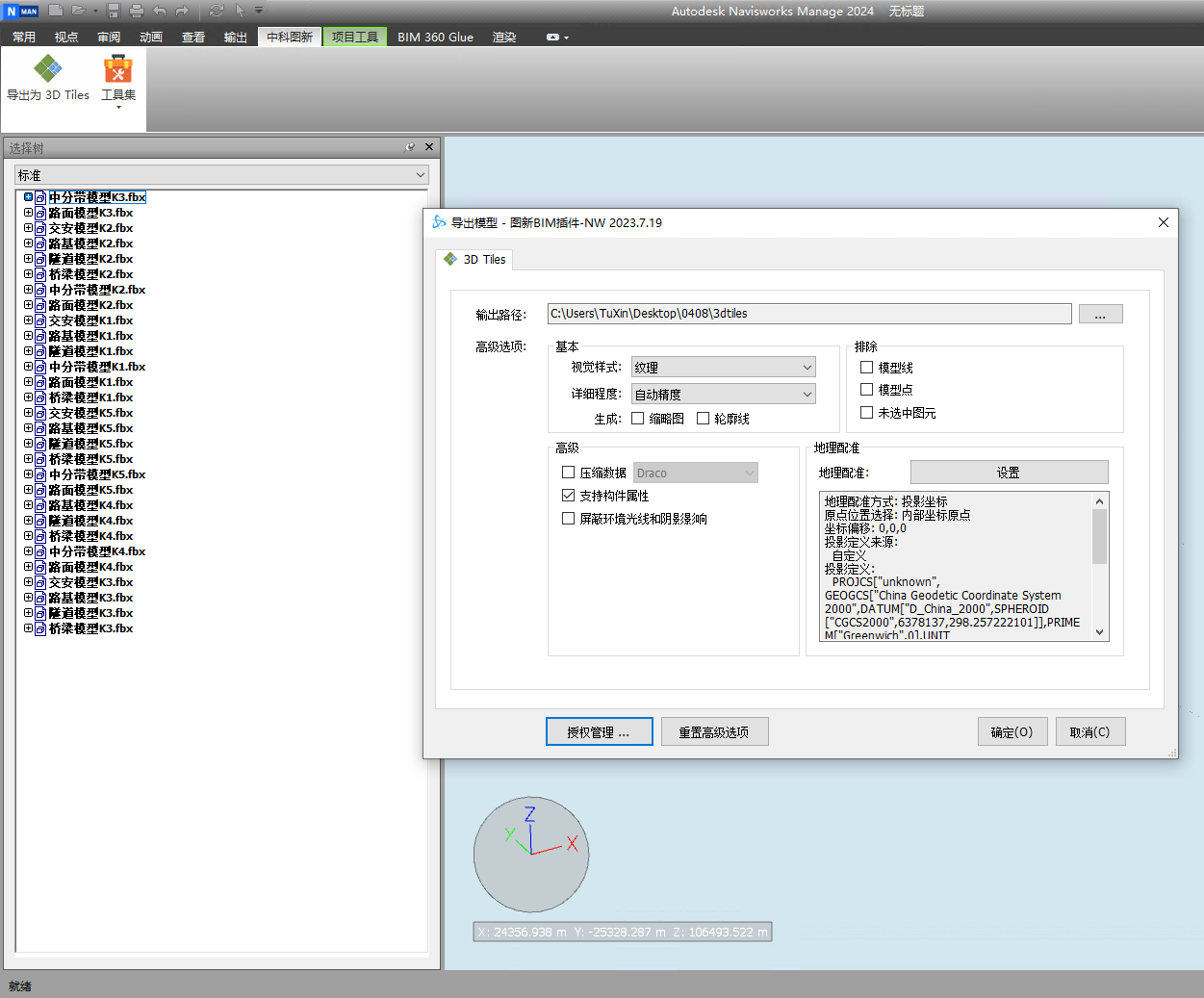Enable the 轮廓线 checkbox

pos(703,418)
